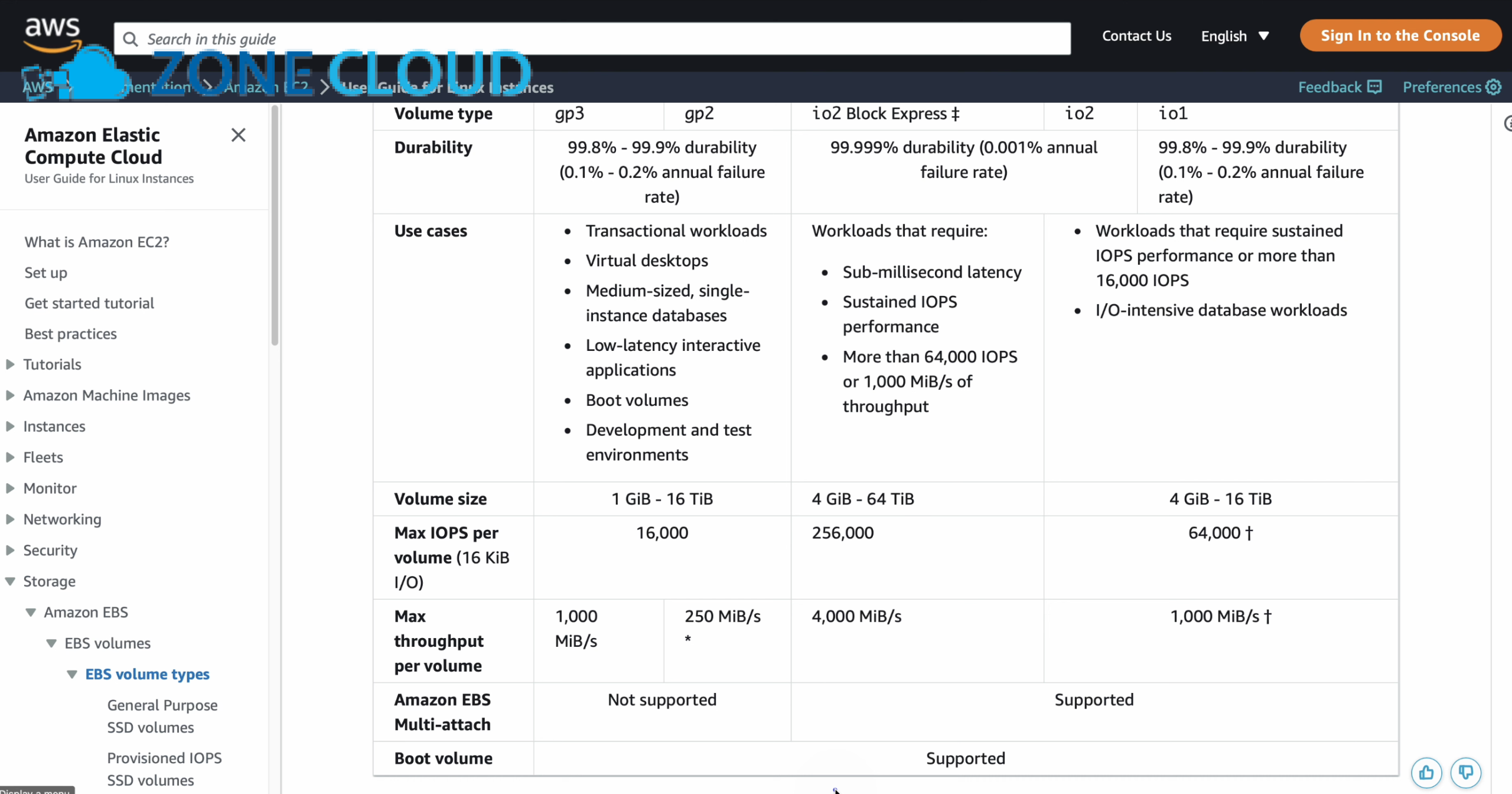Click the Security nav label
This screenshot has width=1512, height=794.
(50, 551)
